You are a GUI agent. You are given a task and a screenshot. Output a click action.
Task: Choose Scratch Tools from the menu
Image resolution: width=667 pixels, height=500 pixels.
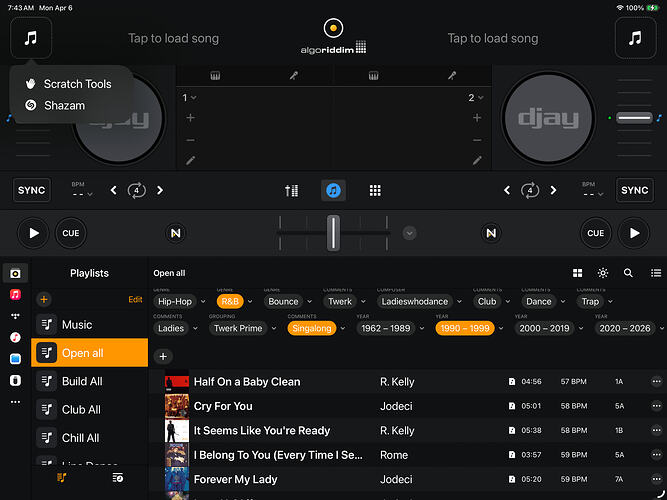tap(77, 84)
